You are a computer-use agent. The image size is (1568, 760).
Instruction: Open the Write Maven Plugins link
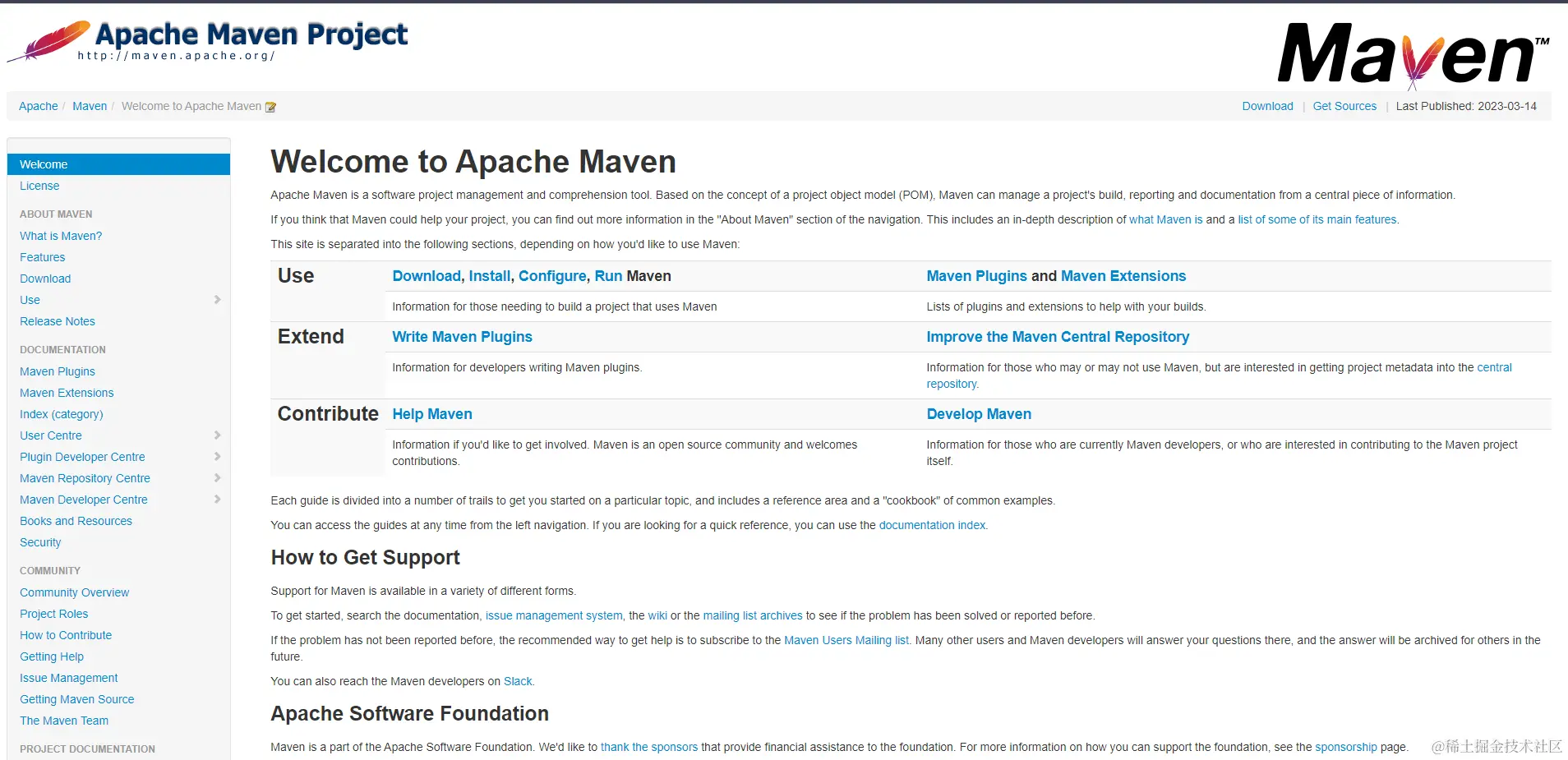(x=462, y=337)
